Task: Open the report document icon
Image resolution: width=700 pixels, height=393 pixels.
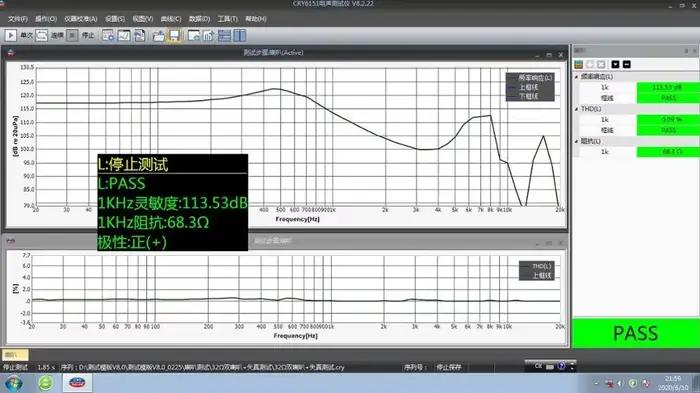Action: 139,35
